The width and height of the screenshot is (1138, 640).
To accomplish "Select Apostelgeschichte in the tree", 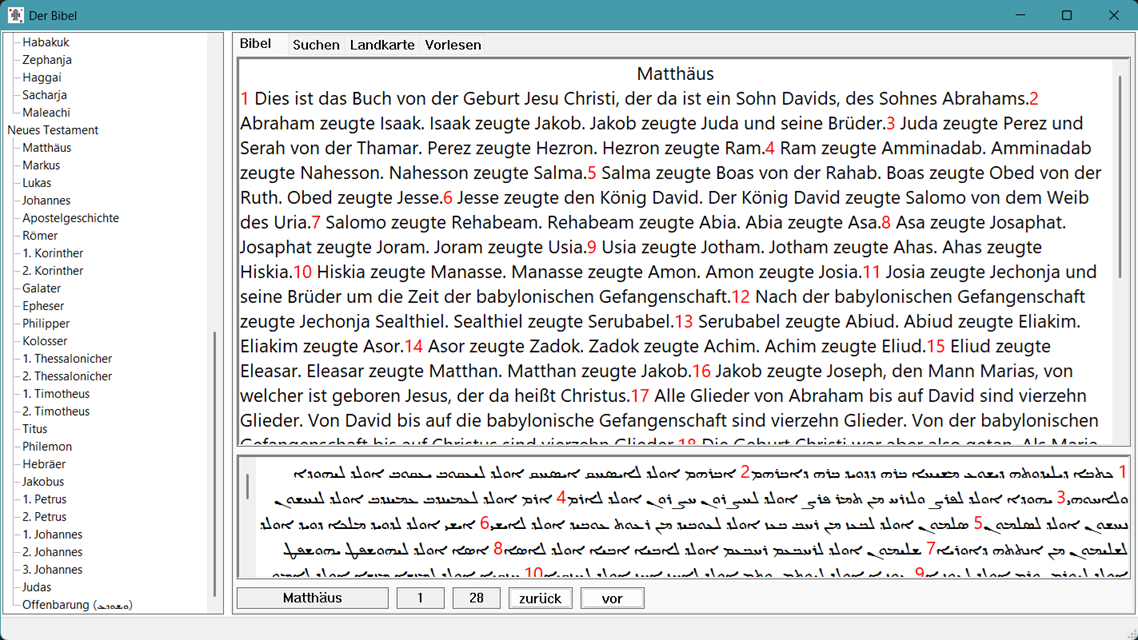I will 70,218.
